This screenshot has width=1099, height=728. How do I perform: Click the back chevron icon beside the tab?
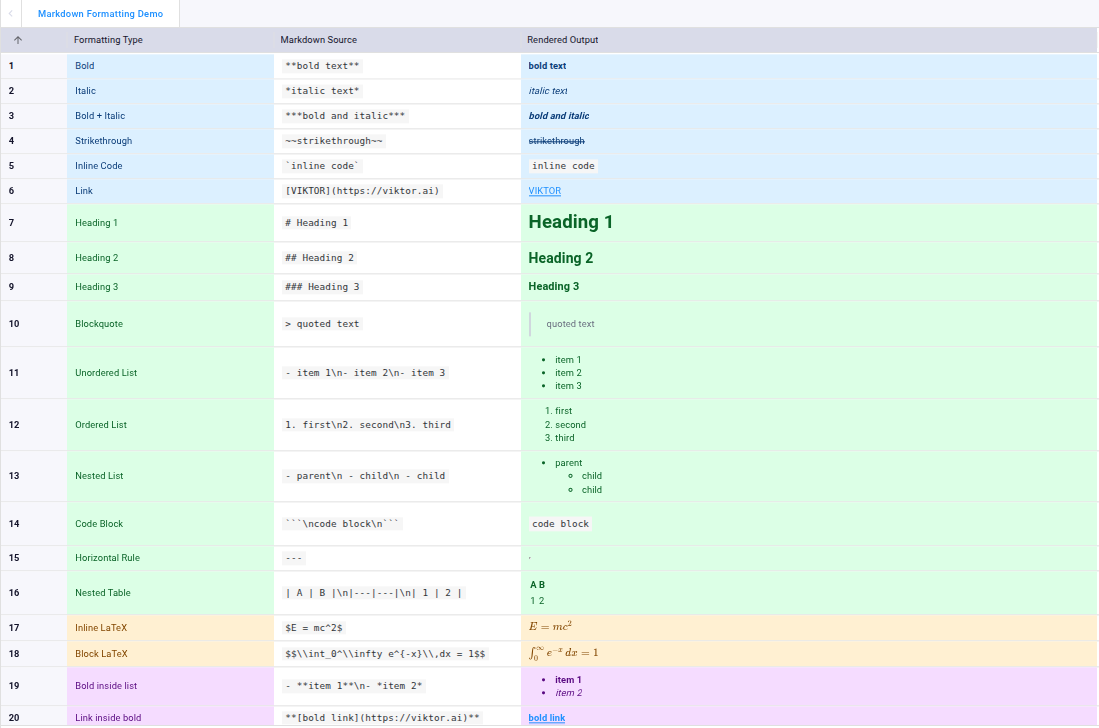tap(11, 13)
